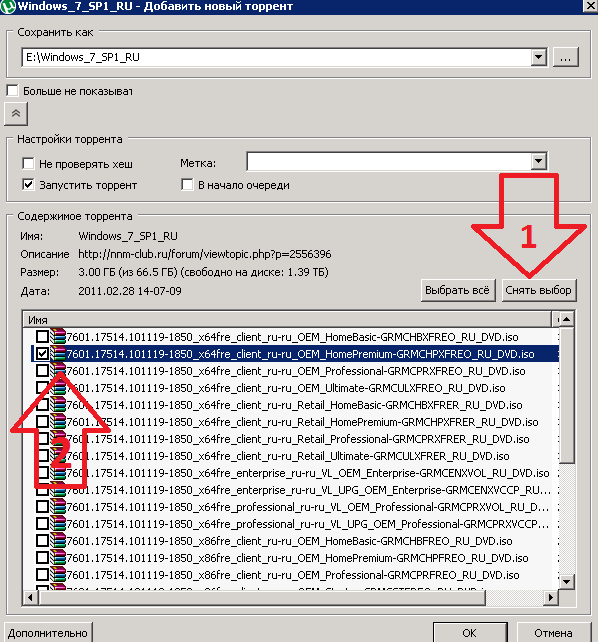Click file icon of x86 OEM_HomePremium iso

(58, 558)
